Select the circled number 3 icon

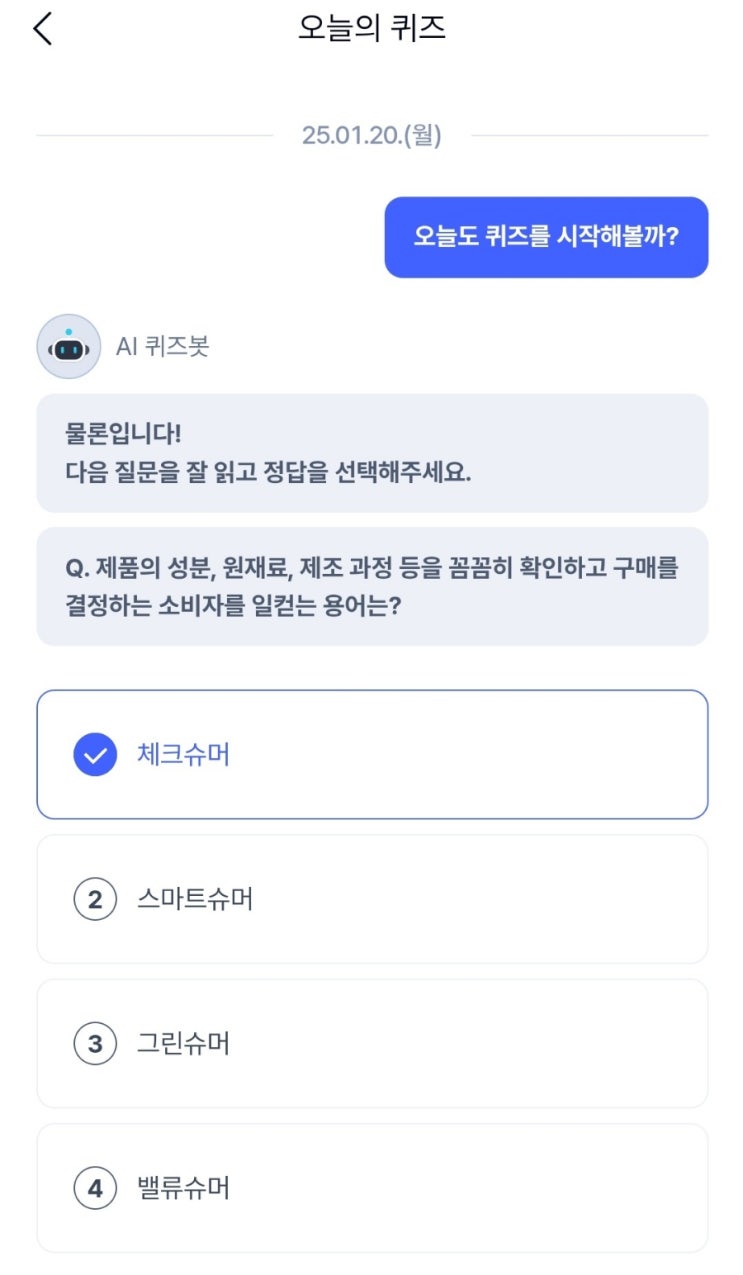point(95,1045)
